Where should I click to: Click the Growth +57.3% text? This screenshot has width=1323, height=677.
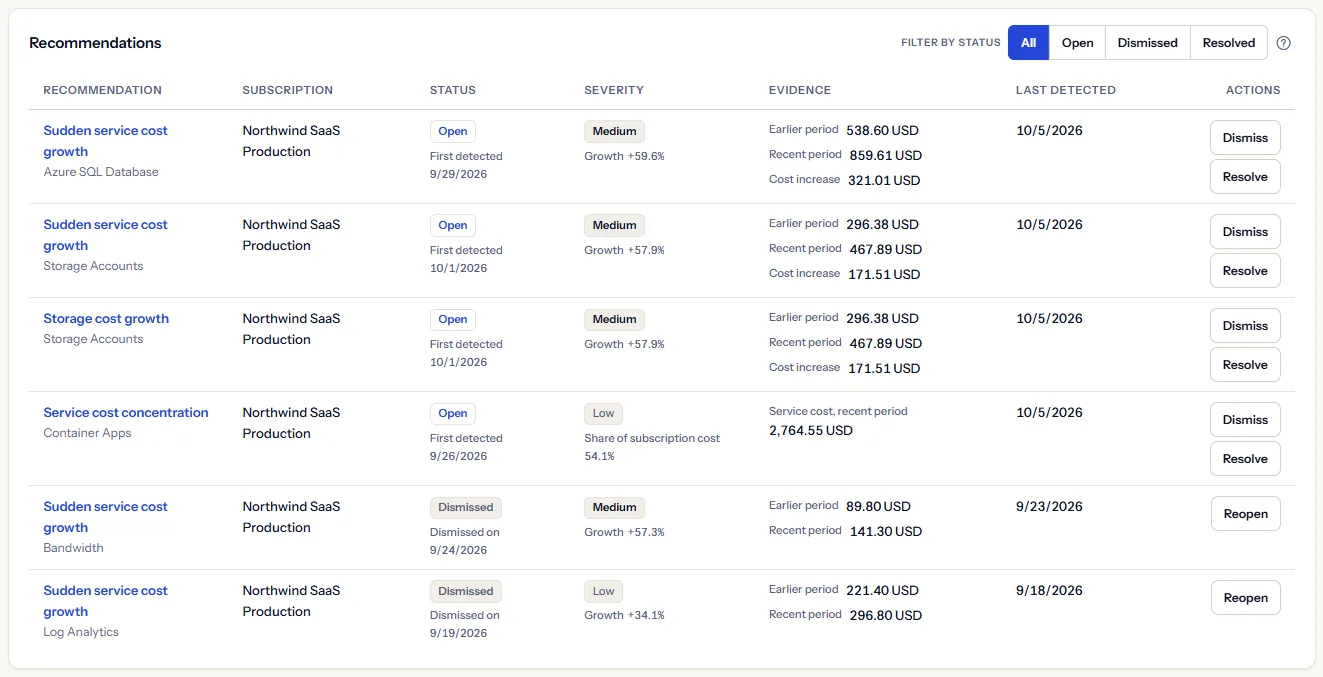pyautogui.click(x=624, y=532)
